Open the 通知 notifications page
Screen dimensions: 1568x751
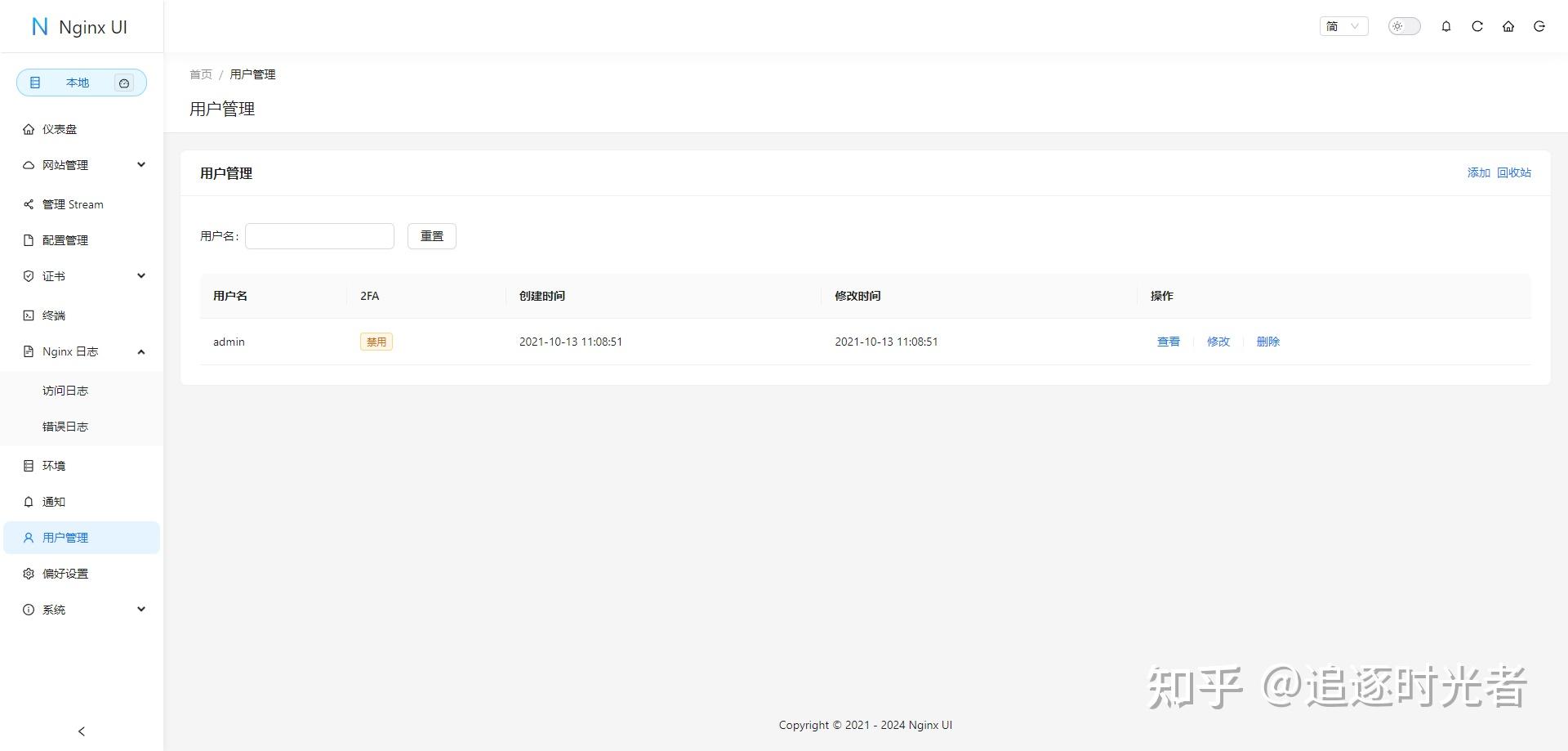pyautogui.click(x=53, y=501)
